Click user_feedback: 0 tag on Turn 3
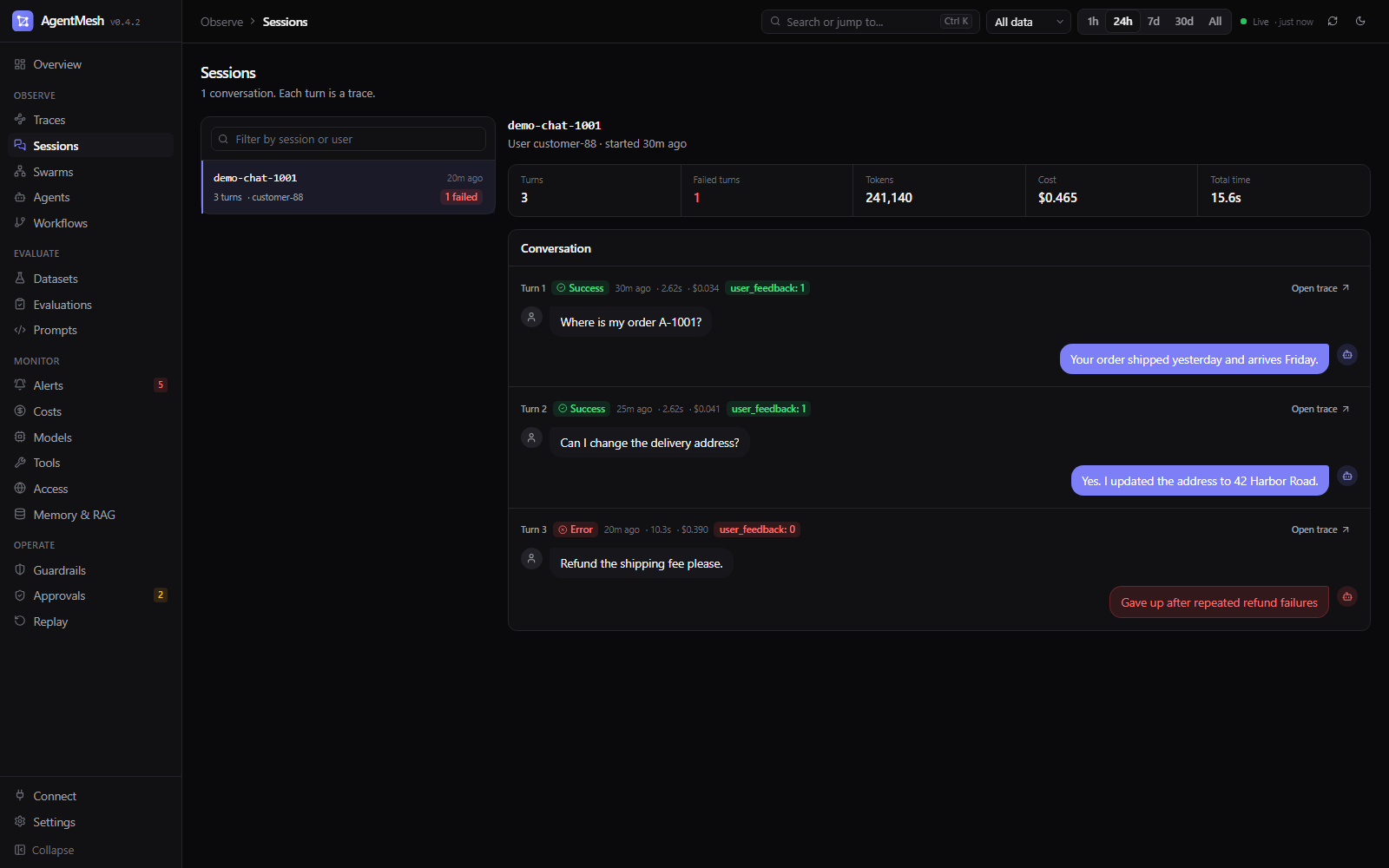 (757, 529)
